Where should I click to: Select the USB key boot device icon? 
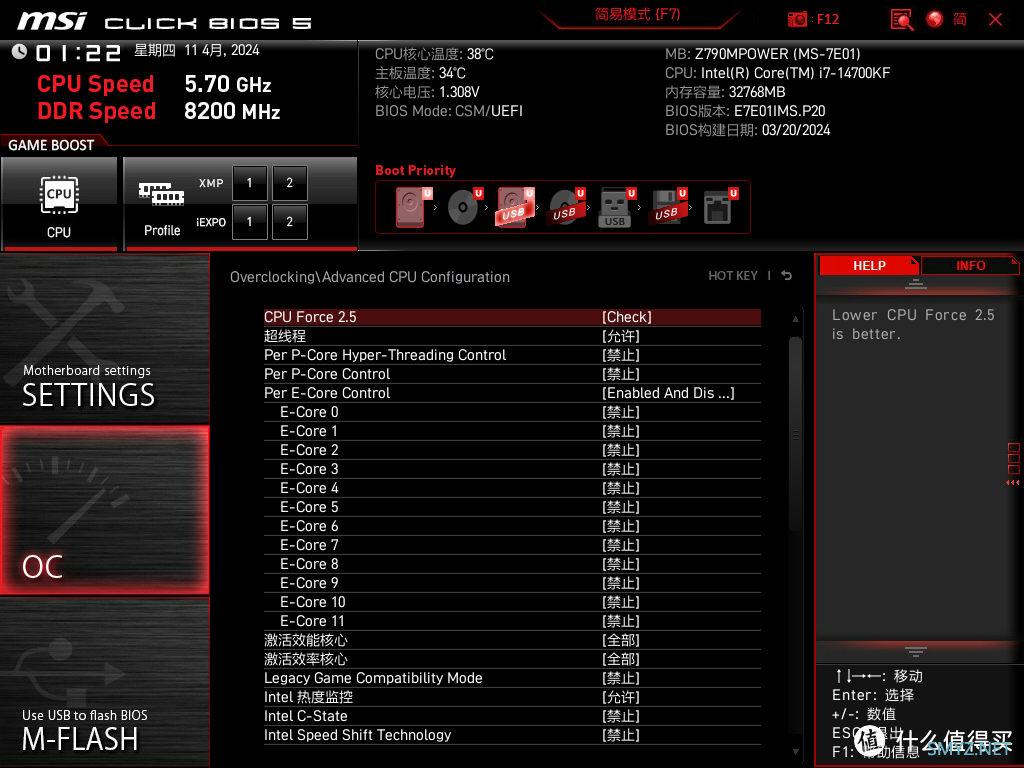615,207
